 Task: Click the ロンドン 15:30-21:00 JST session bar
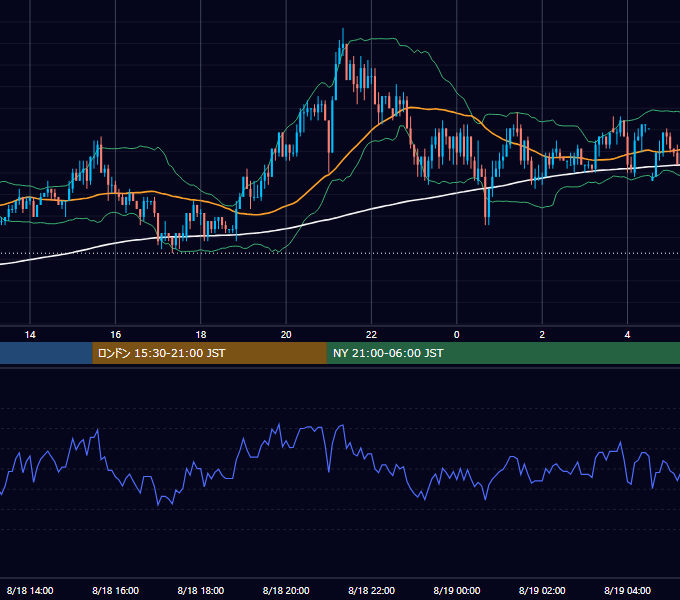tap(209, 353)
